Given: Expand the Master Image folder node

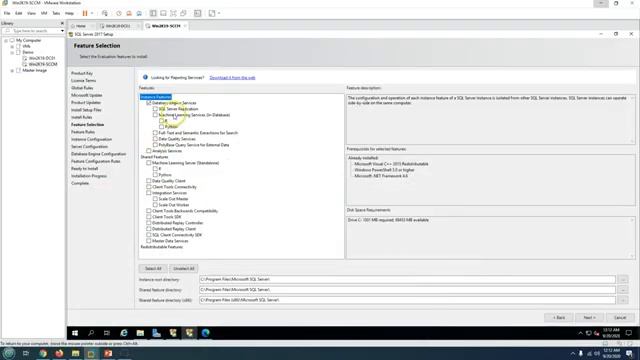Looking at the screenshot, I should (x=12, y=71).
